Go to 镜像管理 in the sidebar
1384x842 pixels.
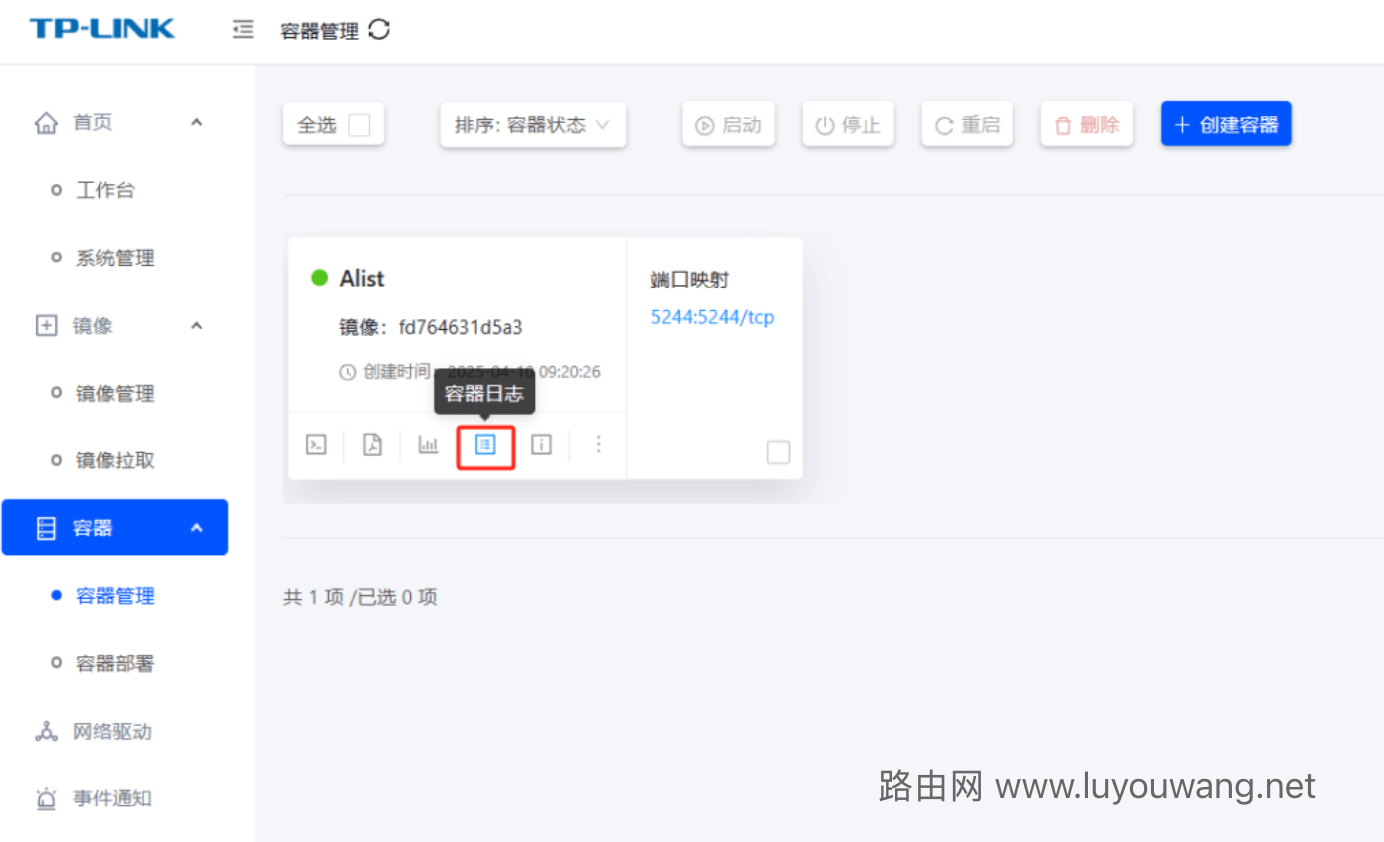click(x=115, y=394)
